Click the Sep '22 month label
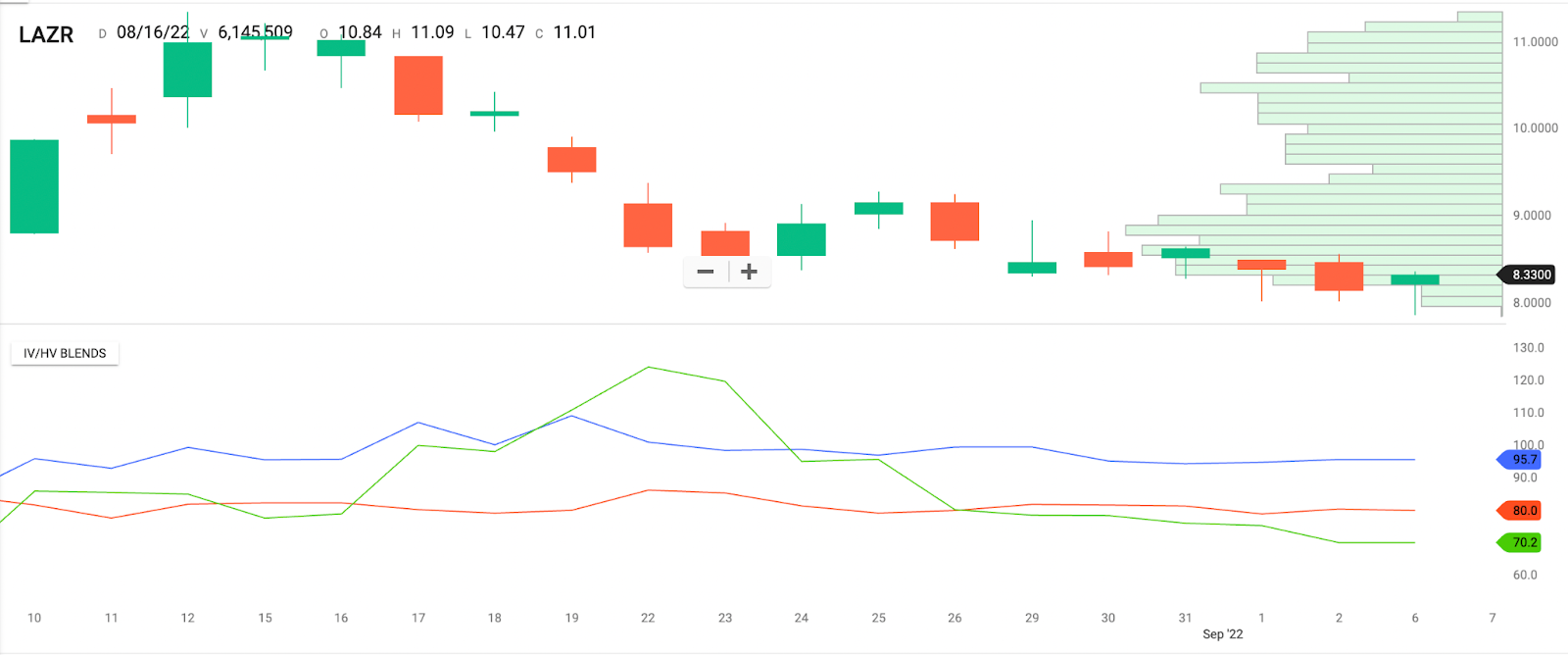1568x655 pixels. [1223, 634]
